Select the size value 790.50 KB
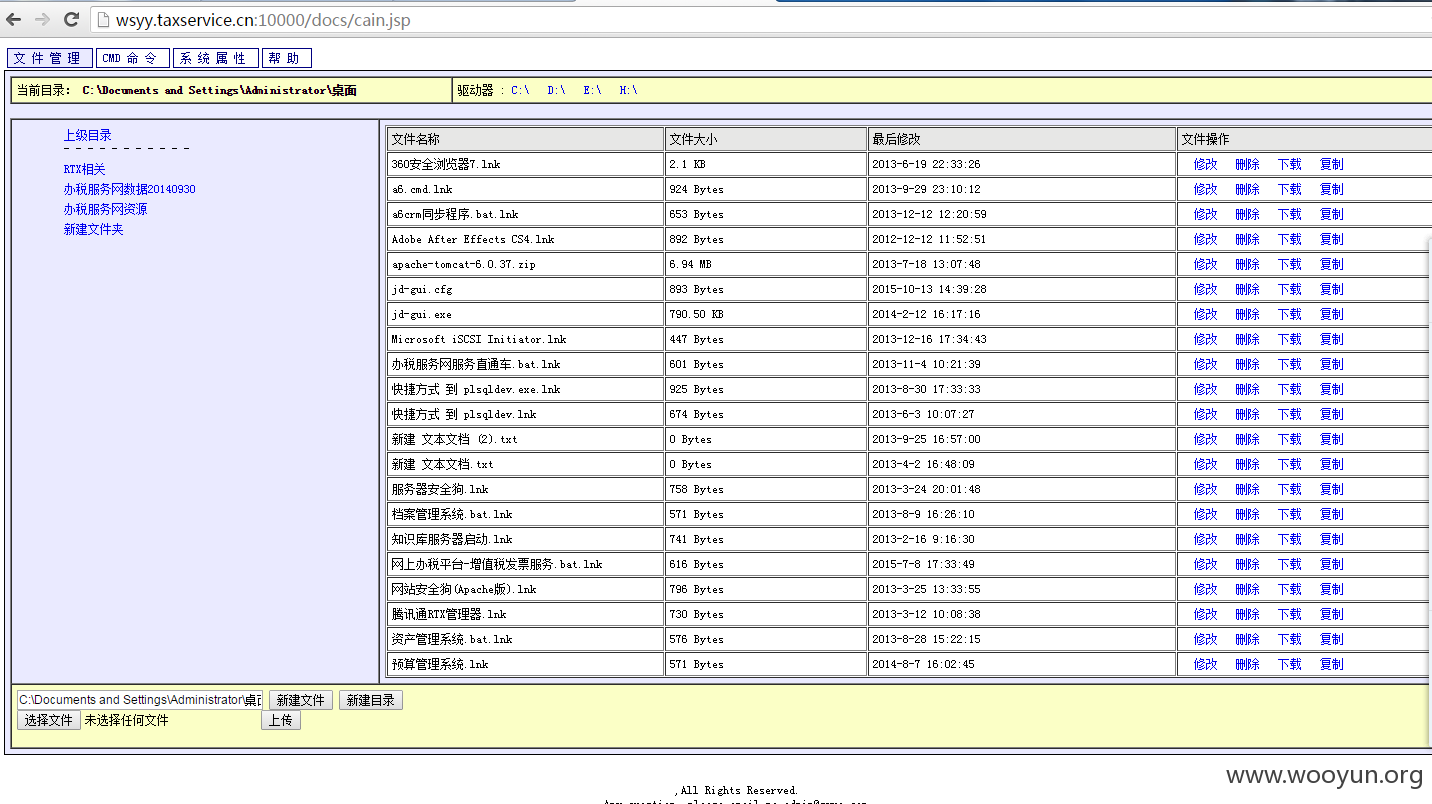This screenshot has height=804, width=1432. click(x=697, y=314)
